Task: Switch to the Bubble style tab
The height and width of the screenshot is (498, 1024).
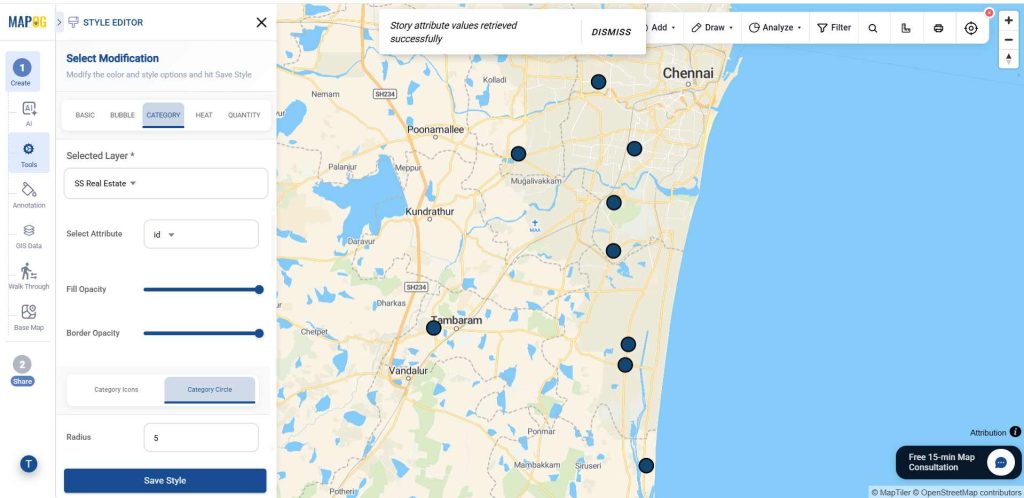Action: point(122,115)
